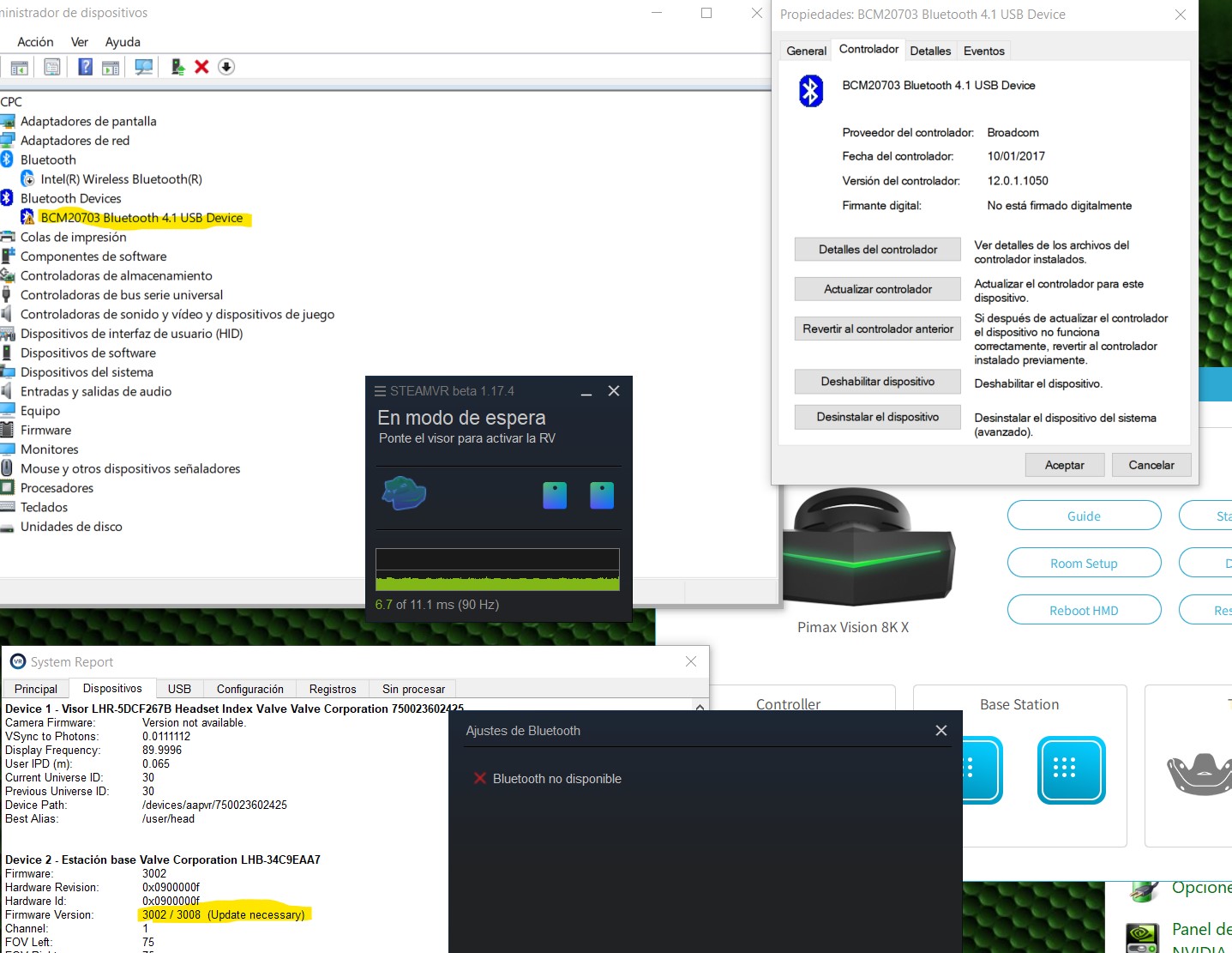Select Adaptadores de red in device tree
This screenshot has height=953, width=1232.
pos(75,141)
